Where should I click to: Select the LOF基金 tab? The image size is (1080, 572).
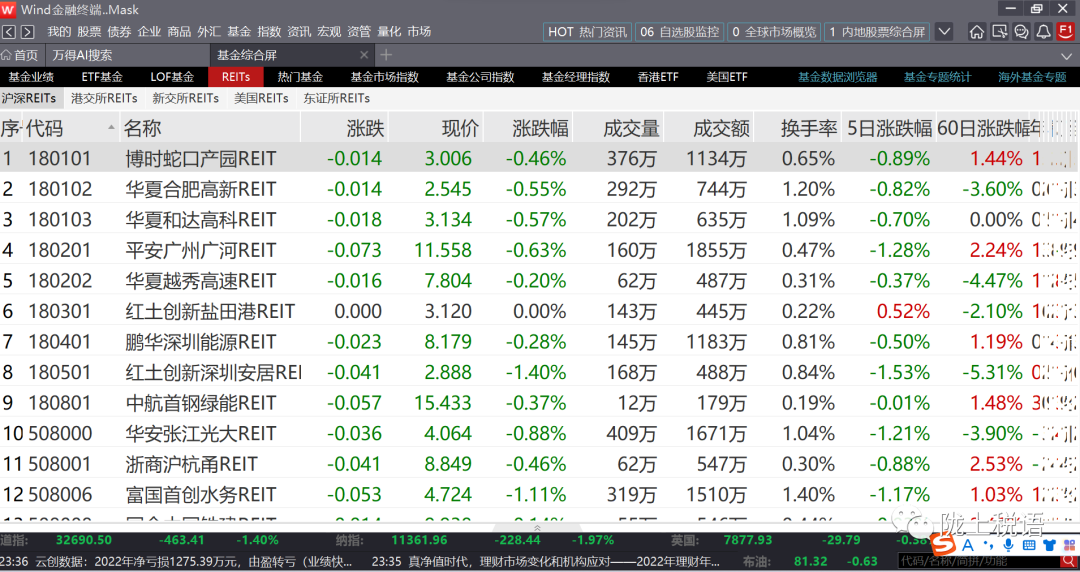[x=172, y=77]
